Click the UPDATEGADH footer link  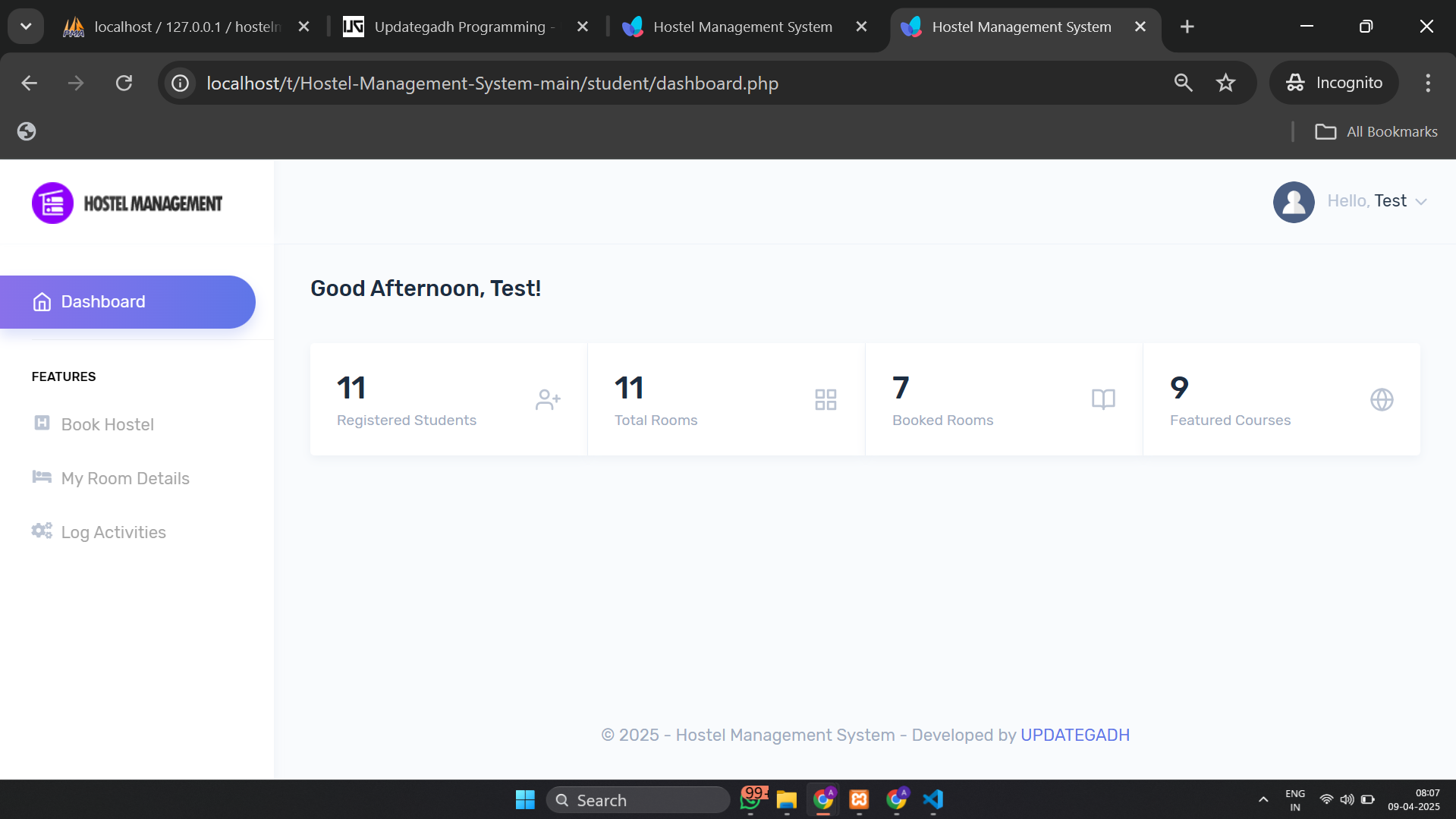coord(1074,735)
